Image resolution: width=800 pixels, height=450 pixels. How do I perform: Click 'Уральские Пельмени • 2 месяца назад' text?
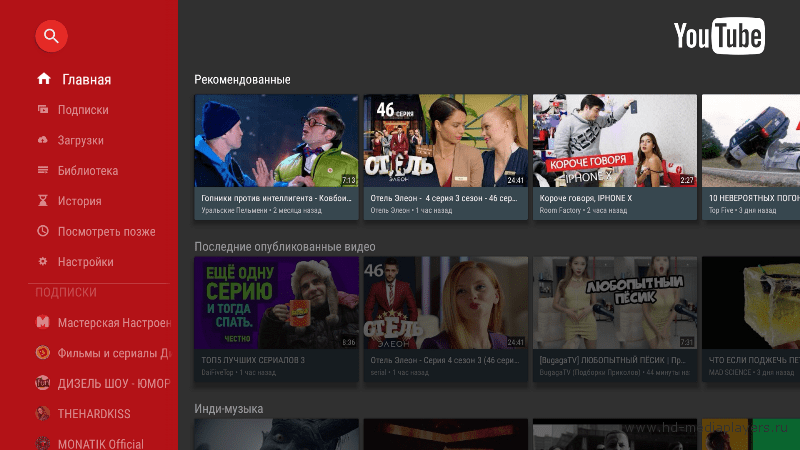pos(261,210)
